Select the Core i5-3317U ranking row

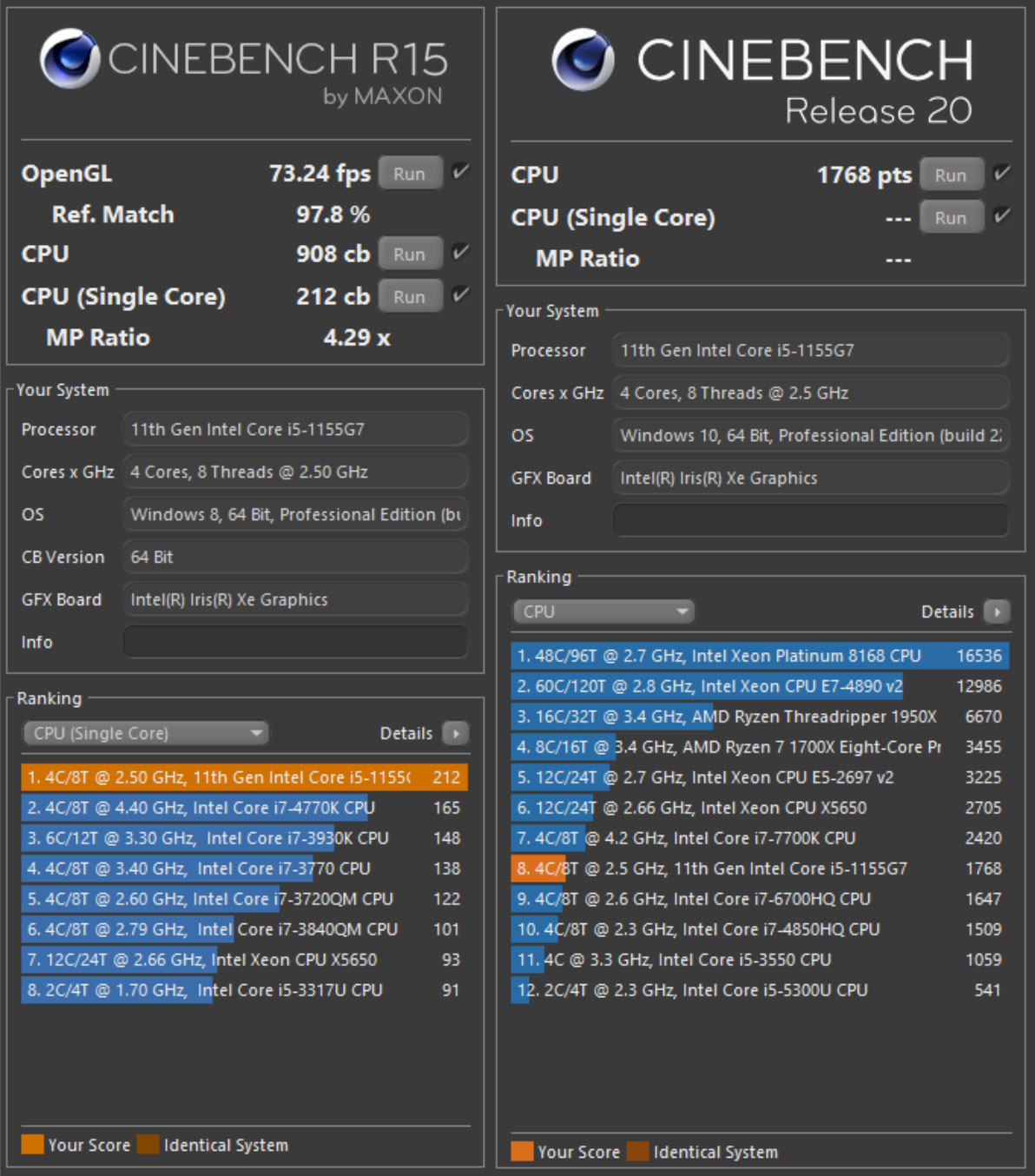(245, 990)
